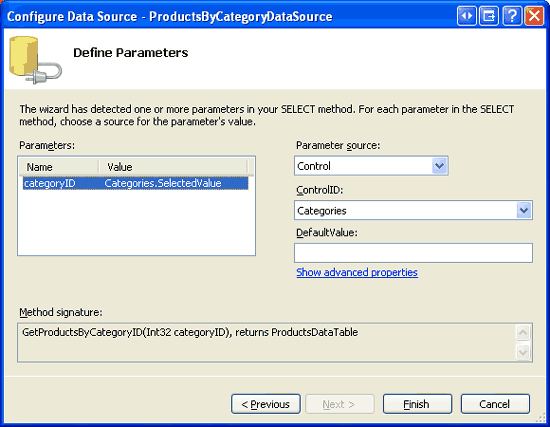Click the resize grip in the dialog corner

click(x=541, y=418)
